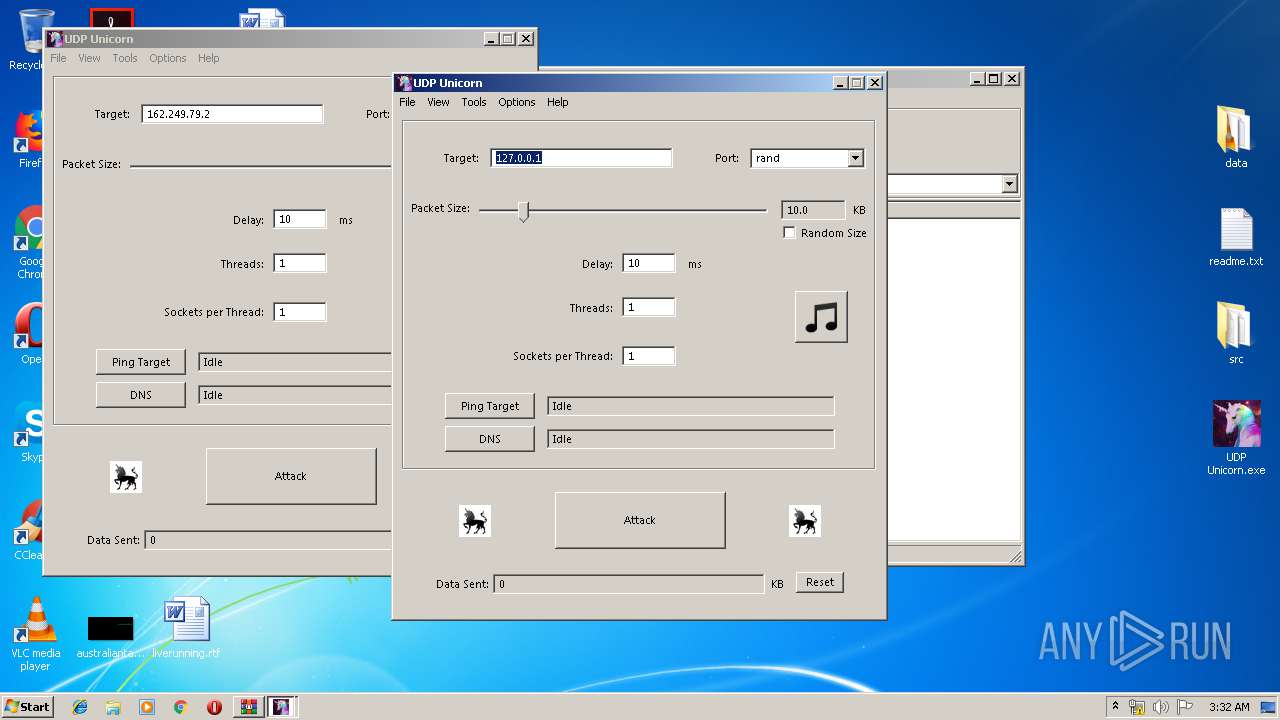Viewport: 1280px width, 720px height.
Task: Expand the Port dropdown showing rand
Action: pos(855,158)
